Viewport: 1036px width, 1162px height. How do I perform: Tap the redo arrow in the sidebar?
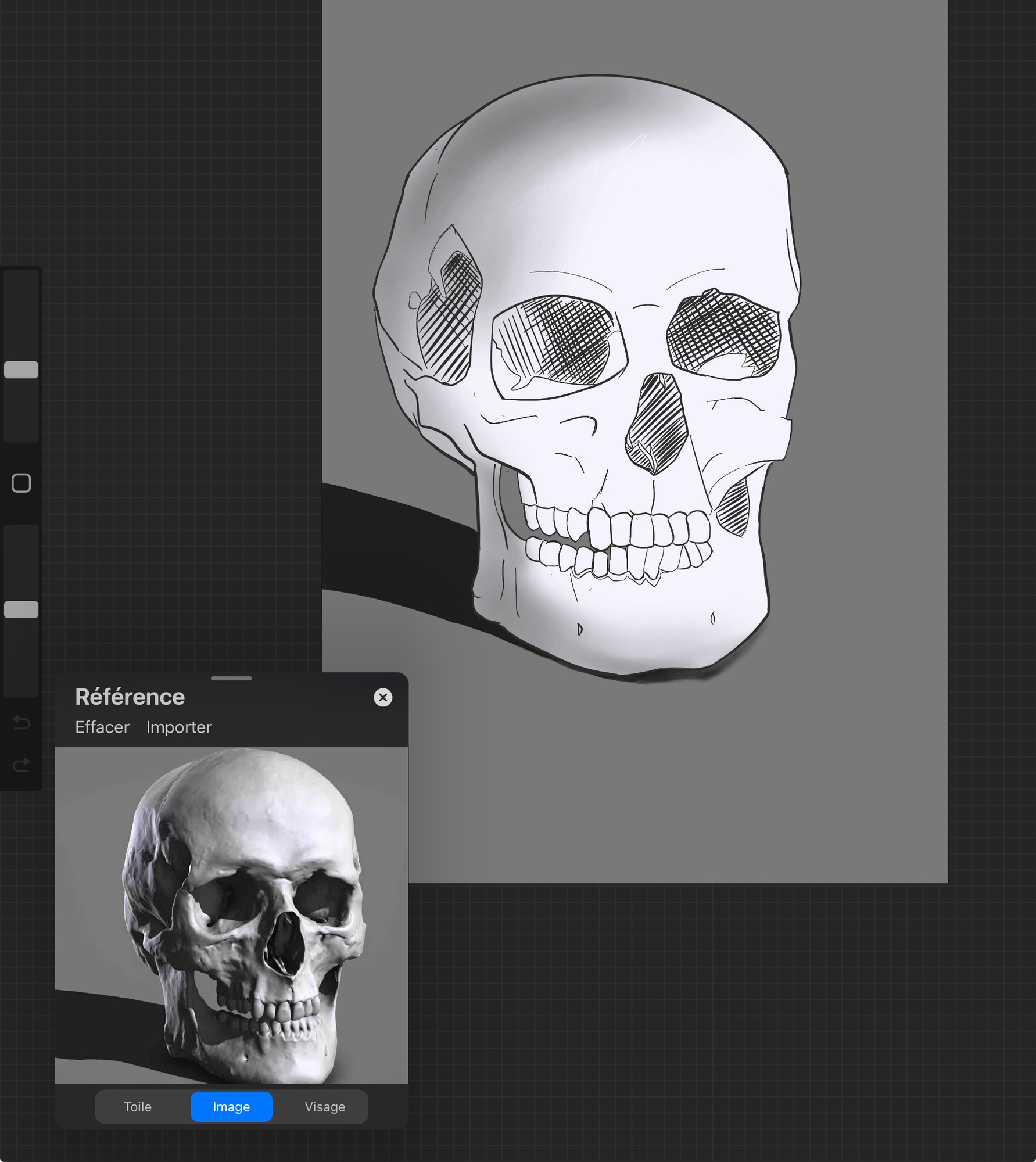coord(21,765)
